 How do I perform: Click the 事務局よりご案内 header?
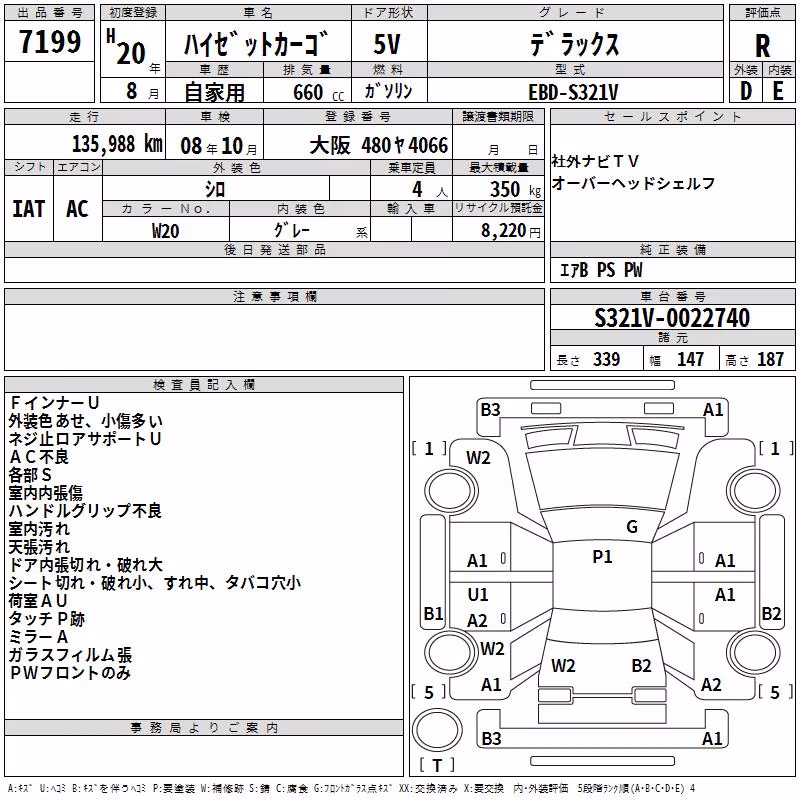tap(204, 728)
